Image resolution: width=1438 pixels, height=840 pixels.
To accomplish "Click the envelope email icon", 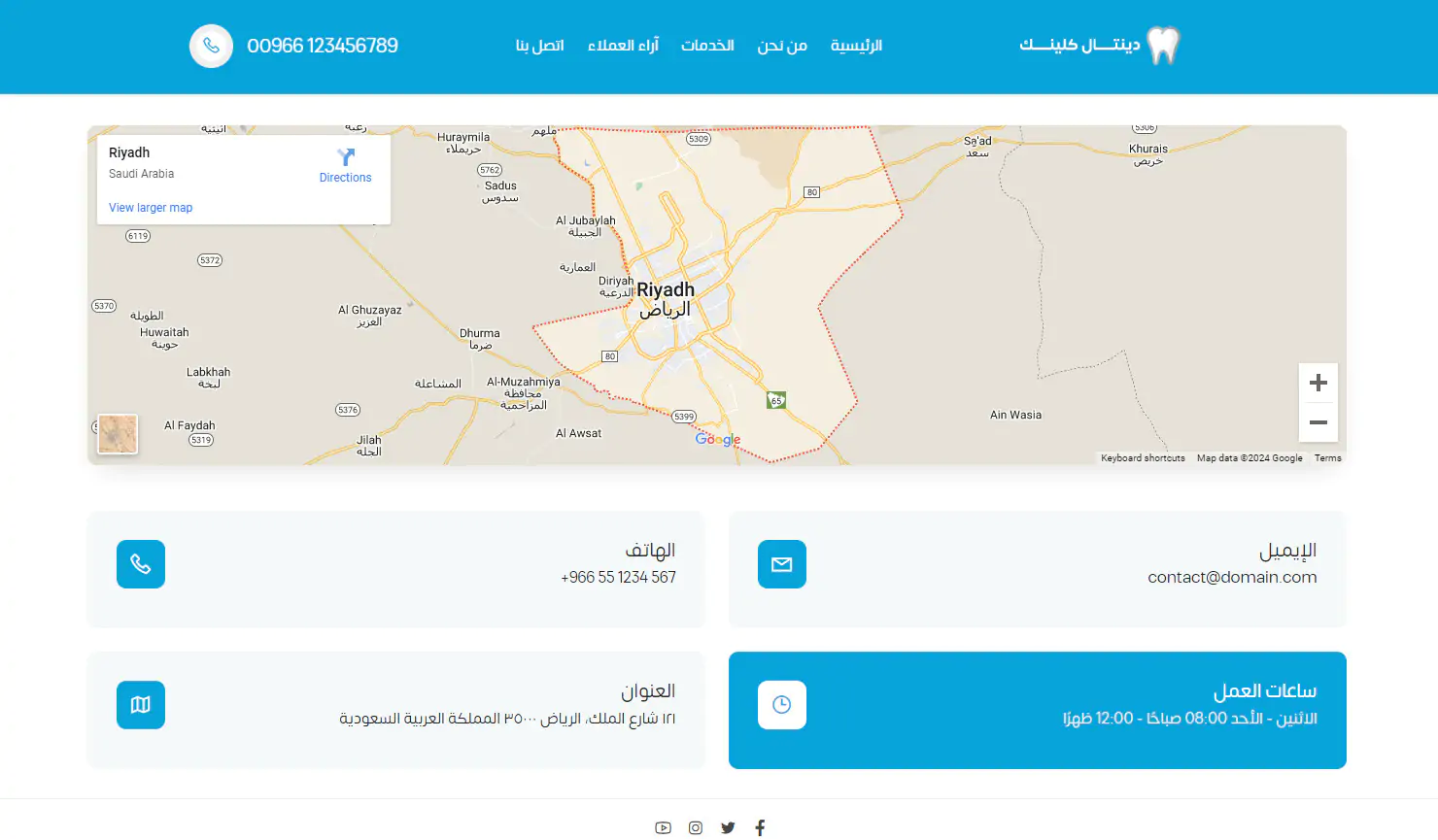I will click(x=781, y=564).
